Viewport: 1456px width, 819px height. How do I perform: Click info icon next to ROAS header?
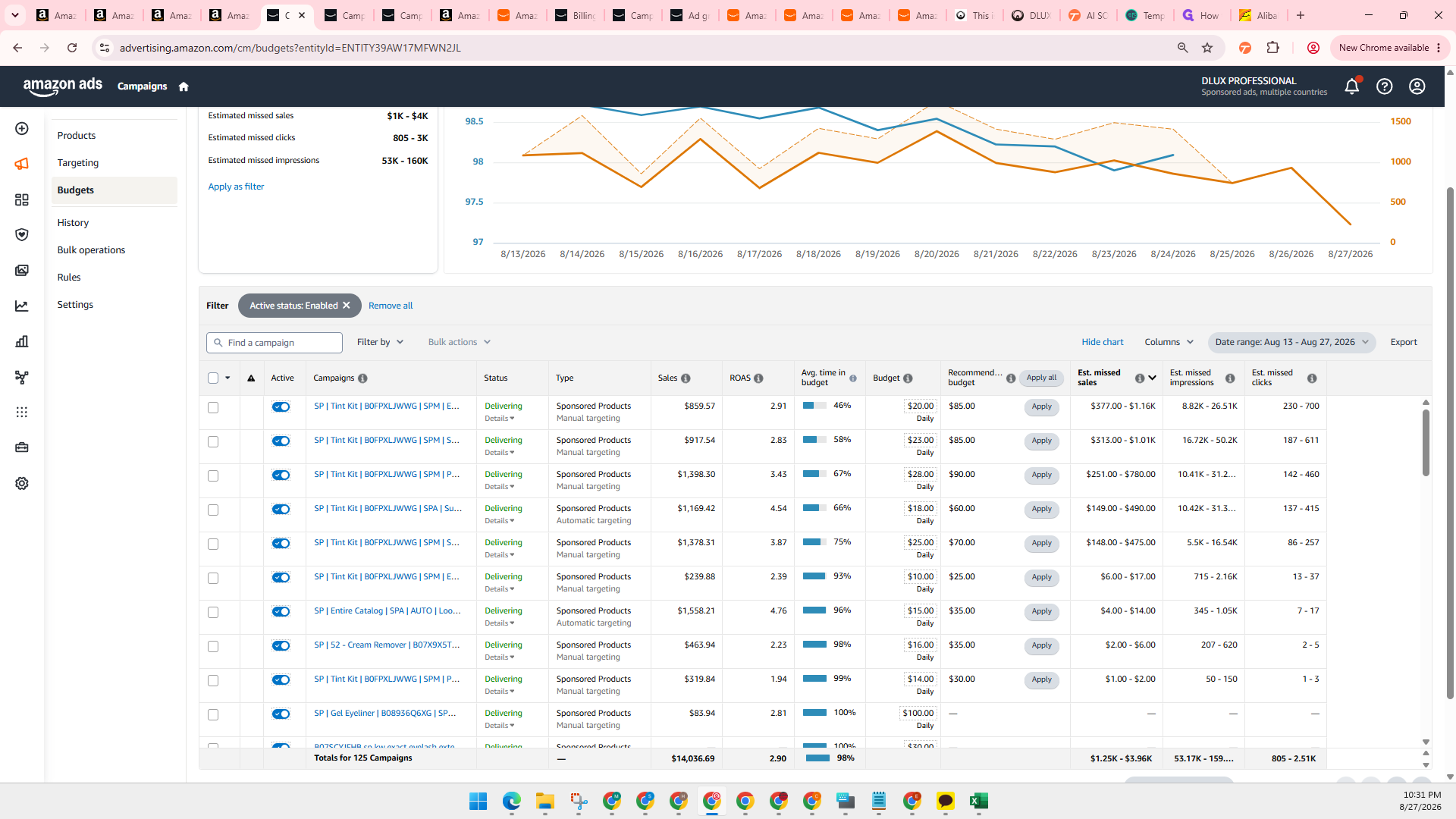tap(758, 378)
